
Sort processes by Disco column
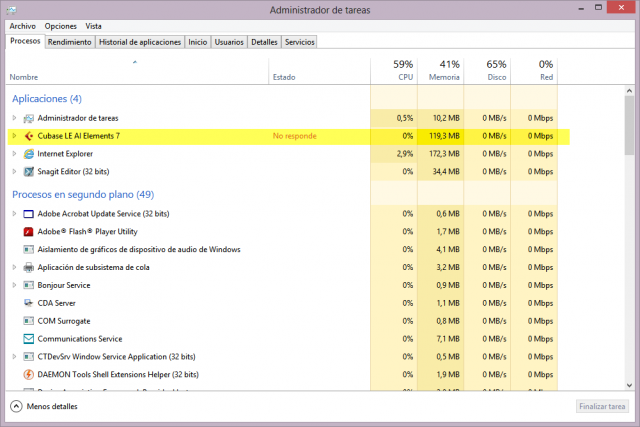coord(487,71)
